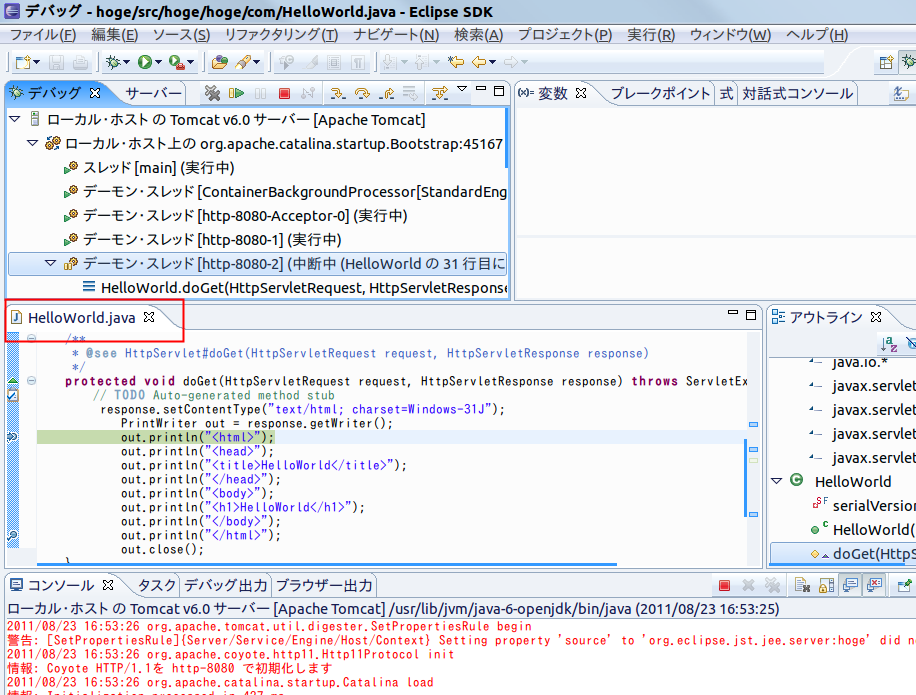Click the Open Perspective icon at top right
Viewport: 916px width, 695px height.
pyautogui.click(x=886, y=62)
